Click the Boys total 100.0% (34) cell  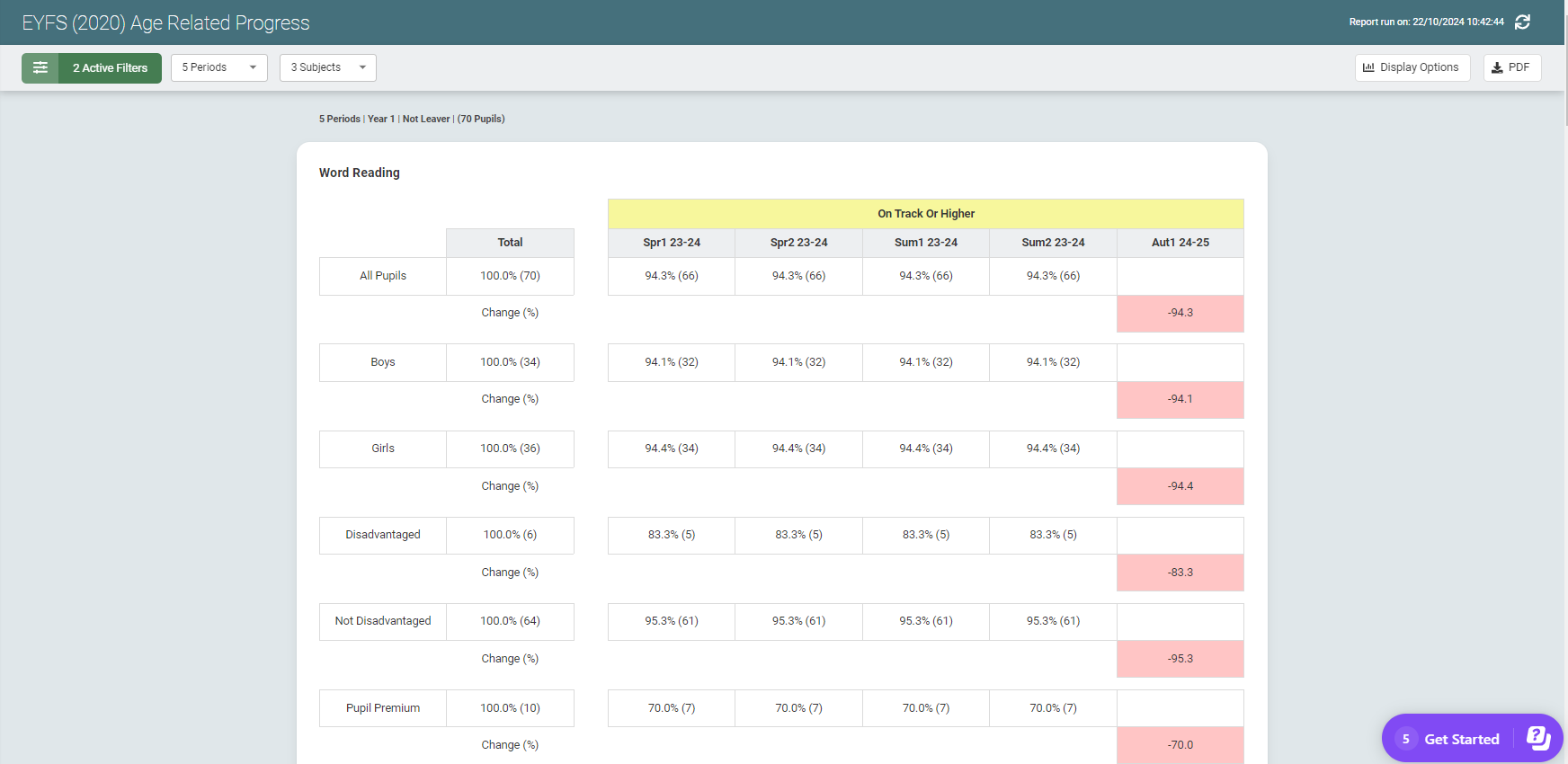pos(510,362)
